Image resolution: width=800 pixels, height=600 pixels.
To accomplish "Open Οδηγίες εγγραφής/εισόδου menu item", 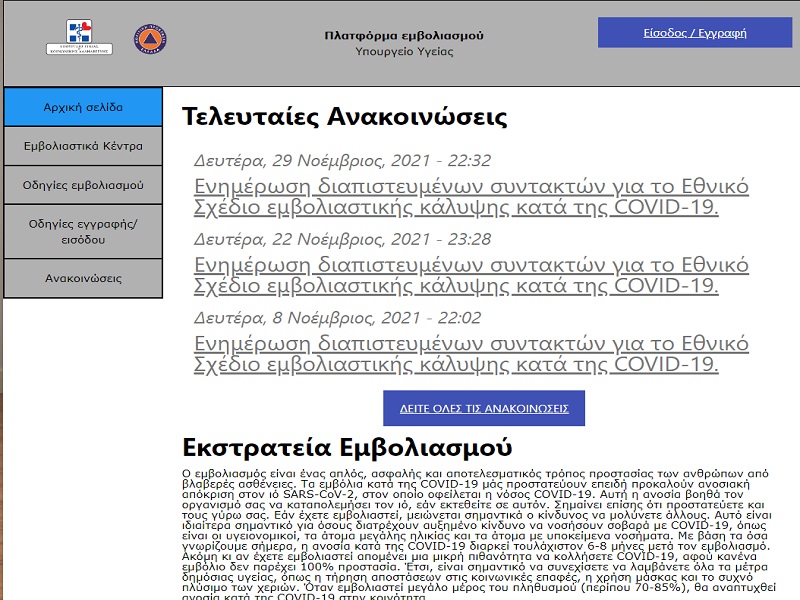I will click(83, 232).
